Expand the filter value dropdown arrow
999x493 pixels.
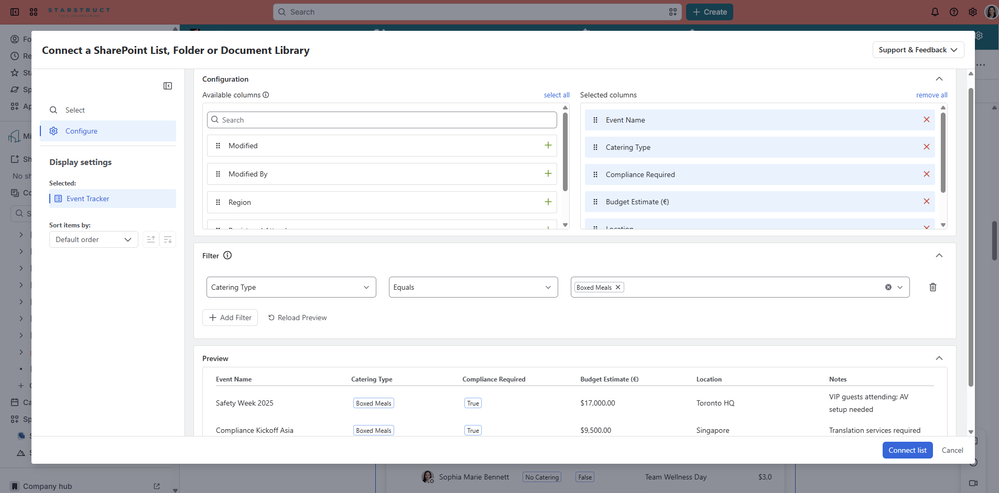900,287
